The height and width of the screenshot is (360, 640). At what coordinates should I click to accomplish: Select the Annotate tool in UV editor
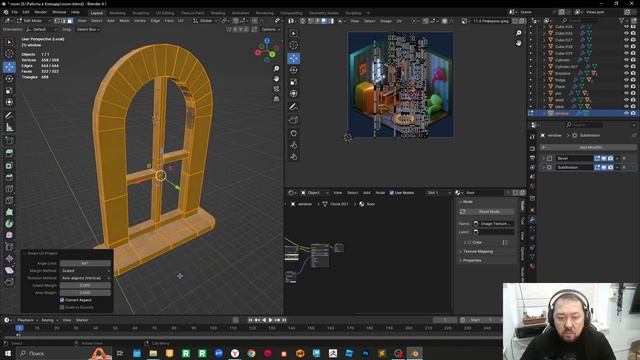[x=293, y=107]
